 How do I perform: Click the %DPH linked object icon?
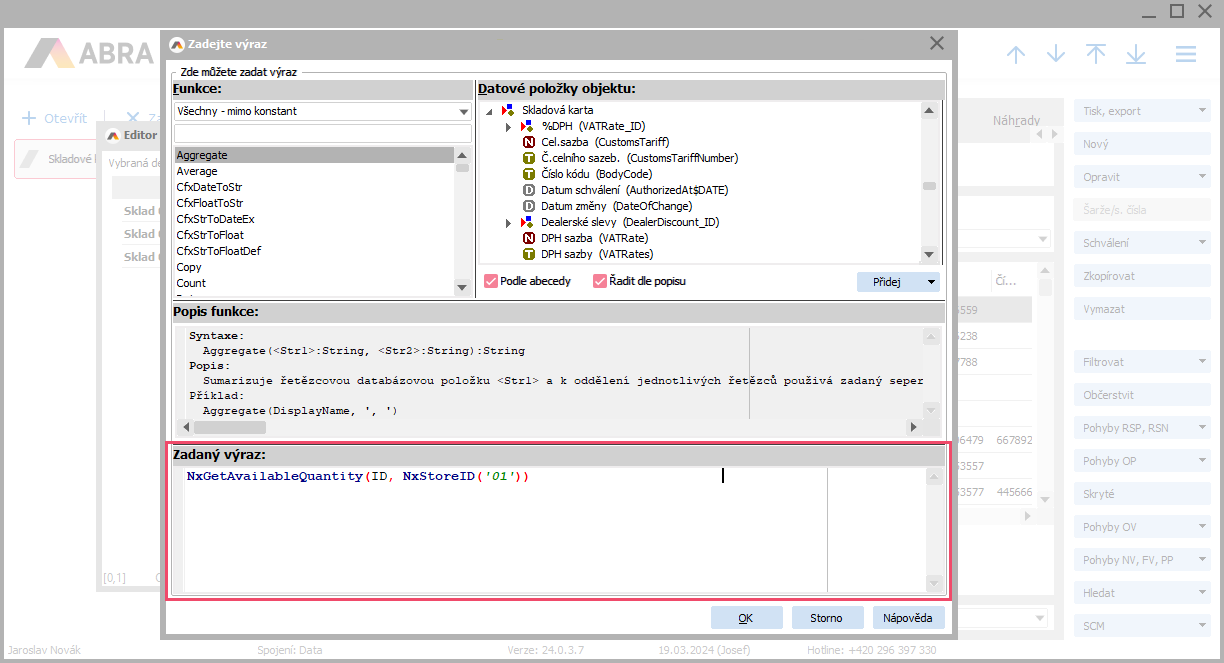[527, 126]
